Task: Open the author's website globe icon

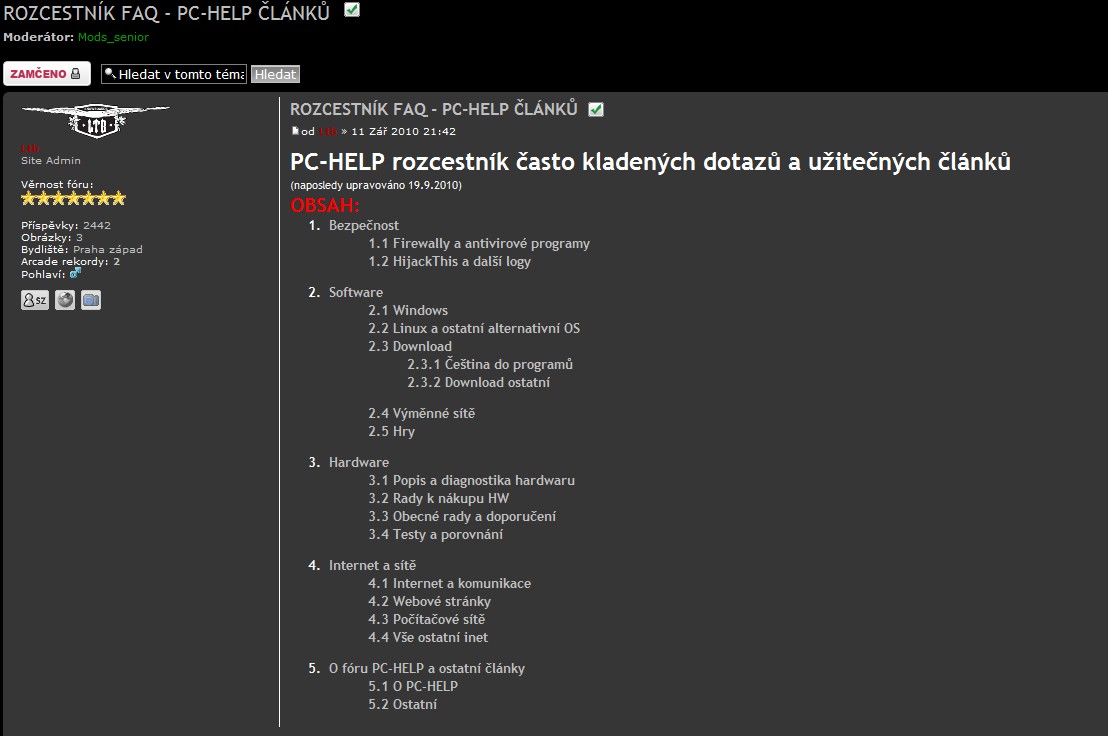Action: coord(65,300)
